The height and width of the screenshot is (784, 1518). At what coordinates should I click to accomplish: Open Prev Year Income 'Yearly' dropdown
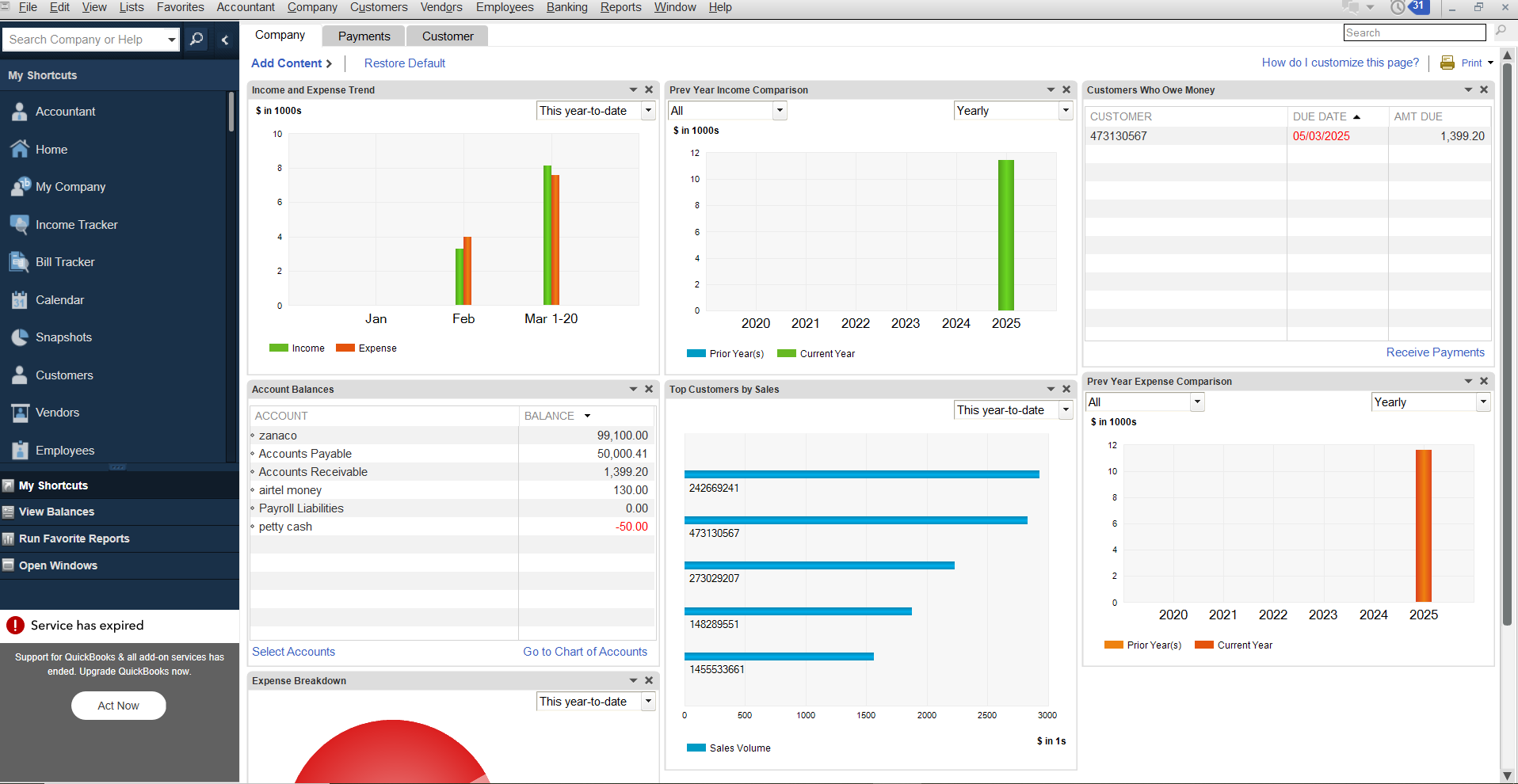(1066, 111)
